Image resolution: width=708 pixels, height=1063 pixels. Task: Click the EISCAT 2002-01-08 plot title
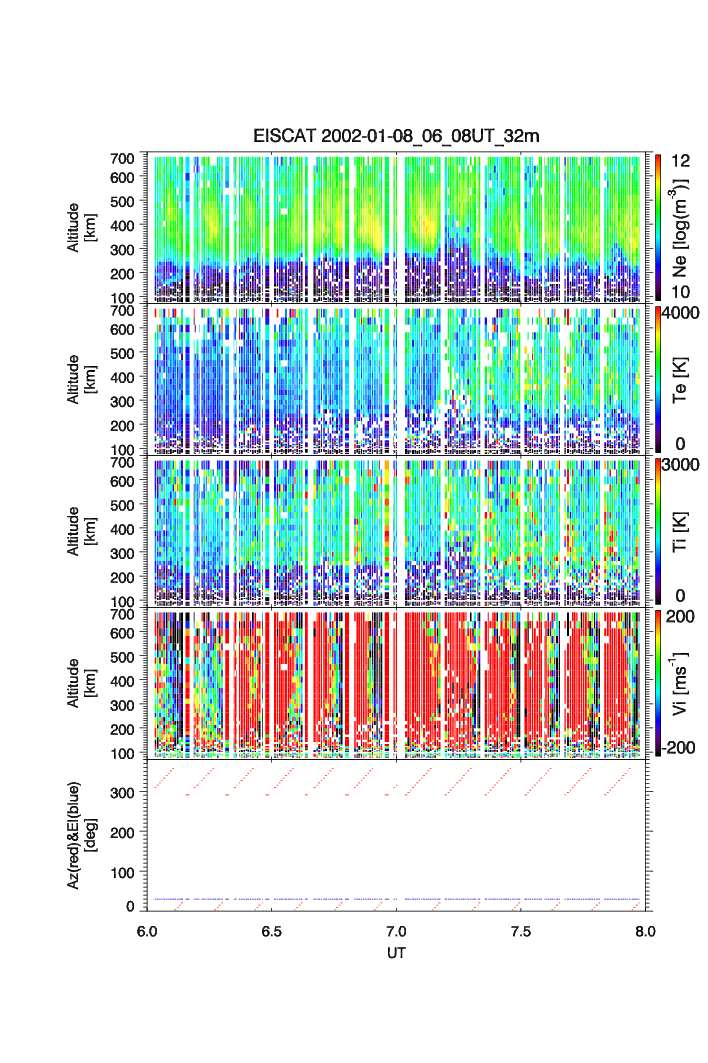click(x=395, y=136)
